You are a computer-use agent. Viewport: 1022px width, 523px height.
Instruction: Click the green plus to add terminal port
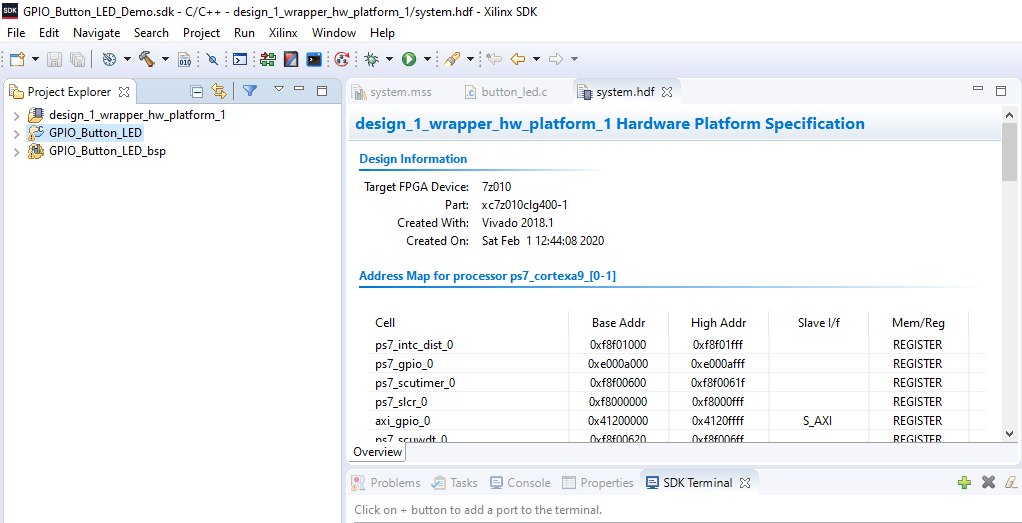point(965,483)
